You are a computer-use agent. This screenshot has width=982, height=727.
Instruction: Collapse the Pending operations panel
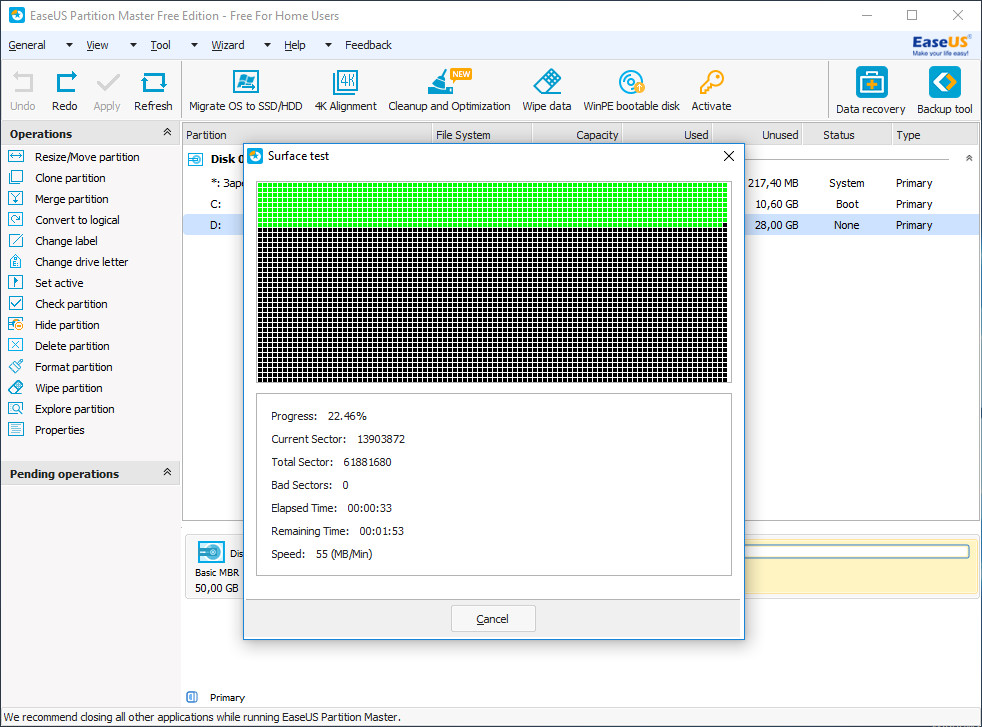[x=167, y=472]
